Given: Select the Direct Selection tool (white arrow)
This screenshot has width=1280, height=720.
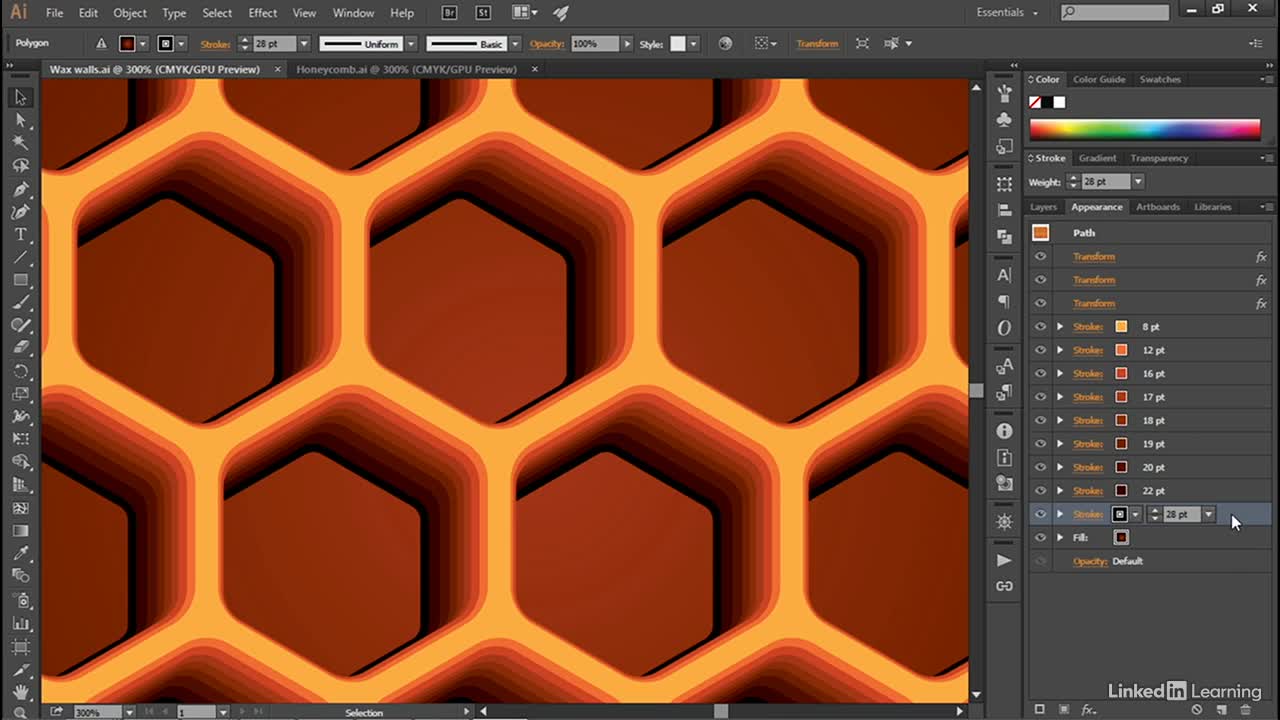Looking at the screenshot, I should (x=20, y=120).
